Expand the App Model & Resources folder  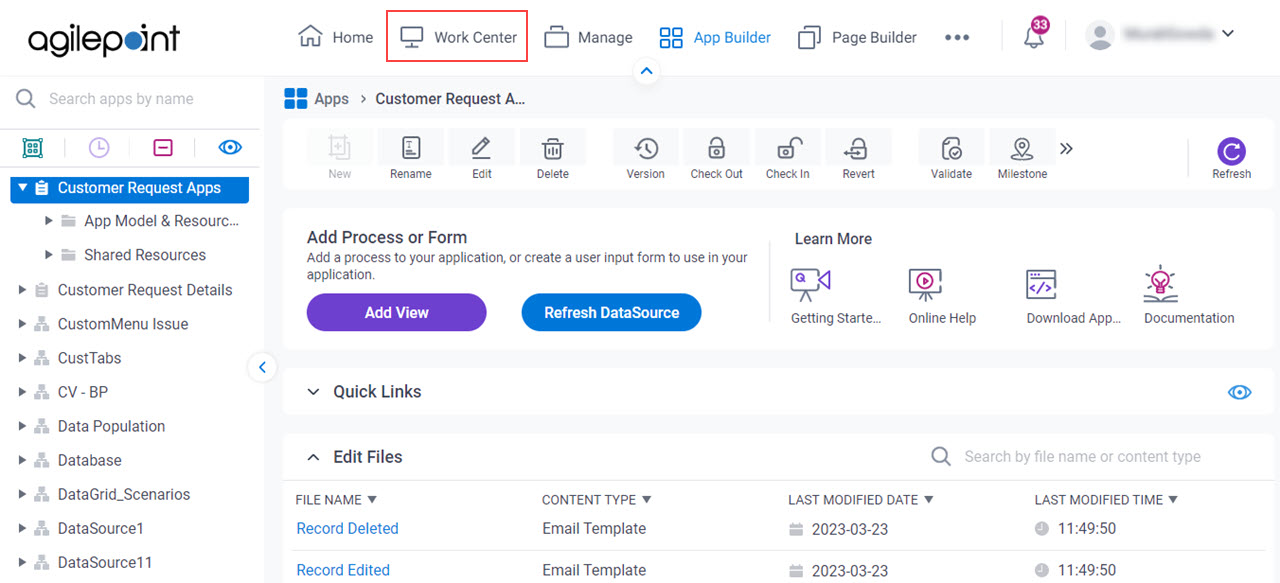click(49, 221)
